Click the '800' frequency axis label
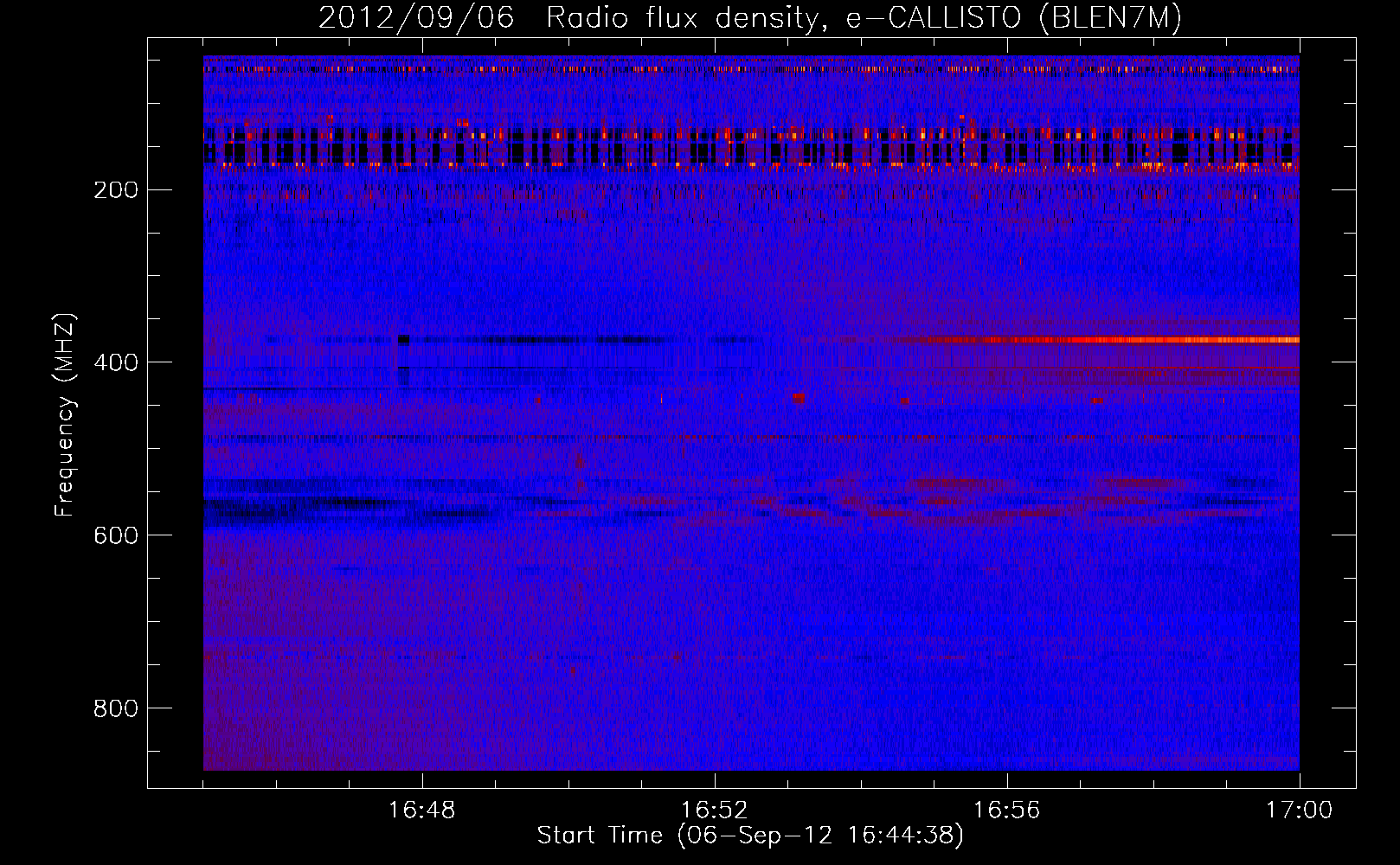This screenshot has height=865, width=1400. (115, 708)
